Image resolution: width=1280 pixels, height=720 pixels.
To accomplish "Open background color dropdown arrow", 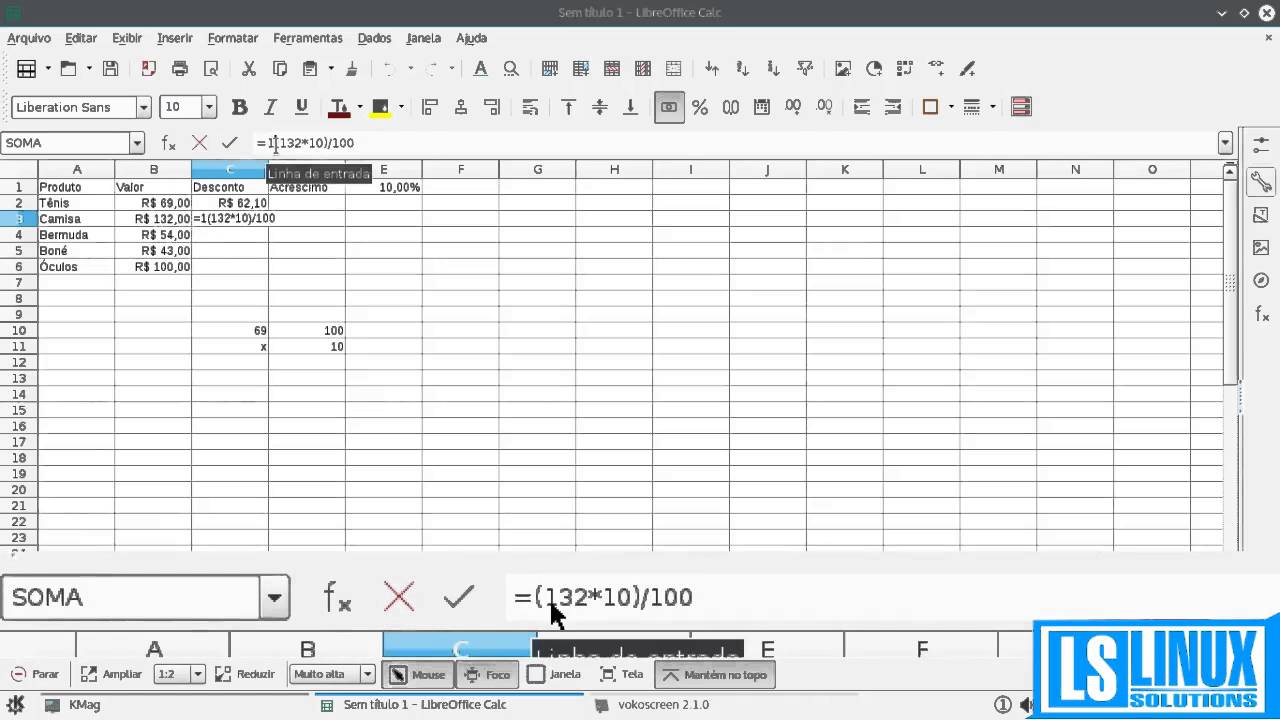I will click(401, 107).
